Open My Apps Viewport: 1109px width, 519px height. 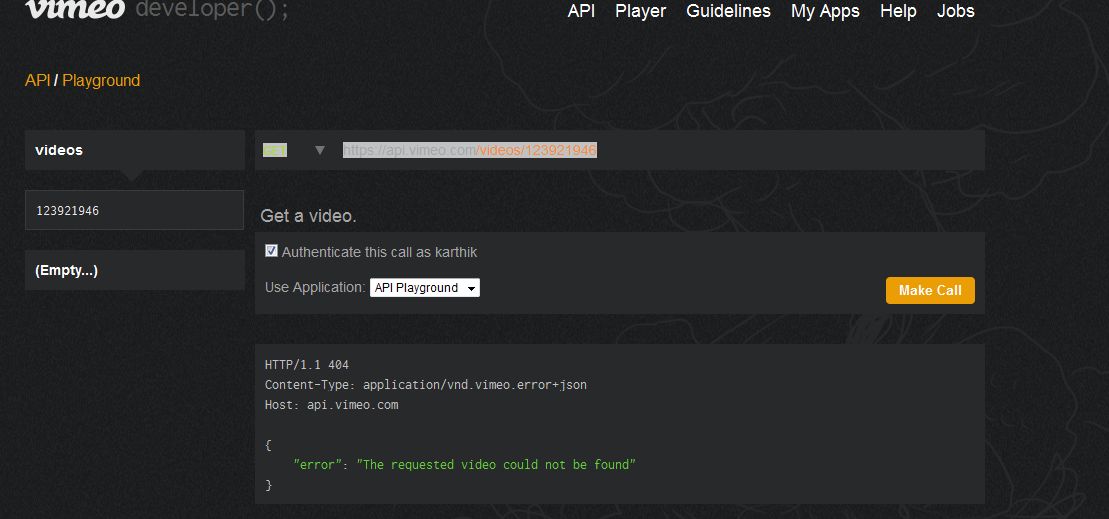825,11
